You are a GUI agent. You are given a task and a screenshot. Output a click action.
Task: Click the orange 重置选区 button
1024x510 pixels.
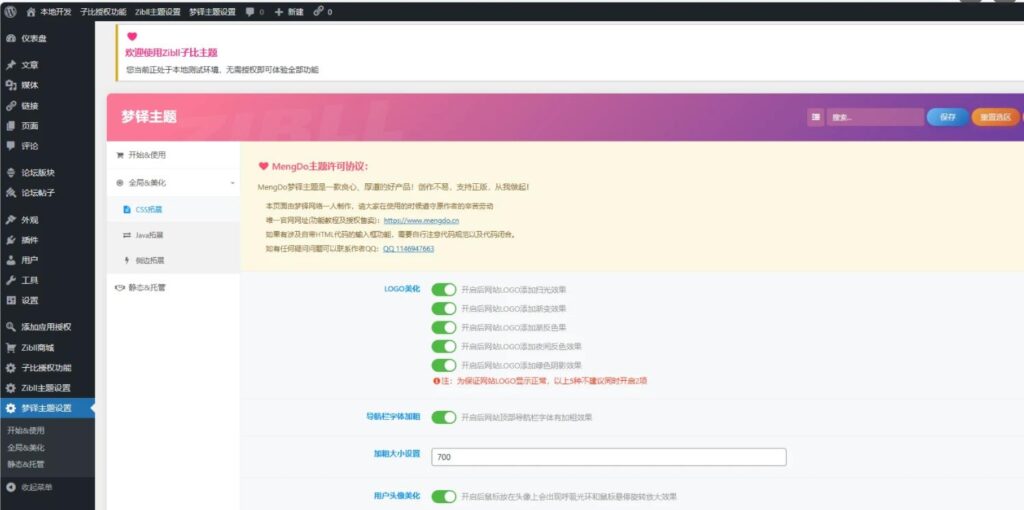pos(995,117)
